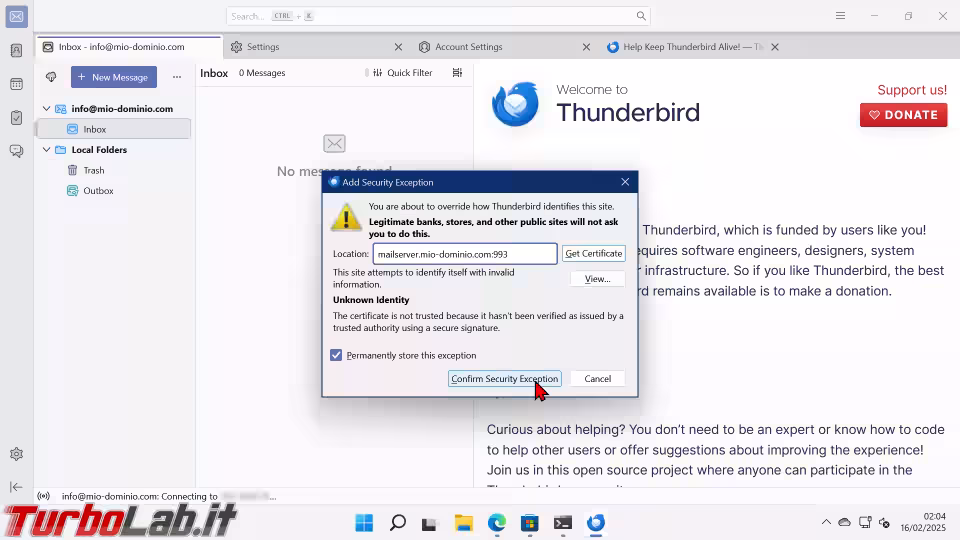The height and width of the screenshot is (540, 960).
Task: Open message list display options icon
Action: [x=457, y=73]
